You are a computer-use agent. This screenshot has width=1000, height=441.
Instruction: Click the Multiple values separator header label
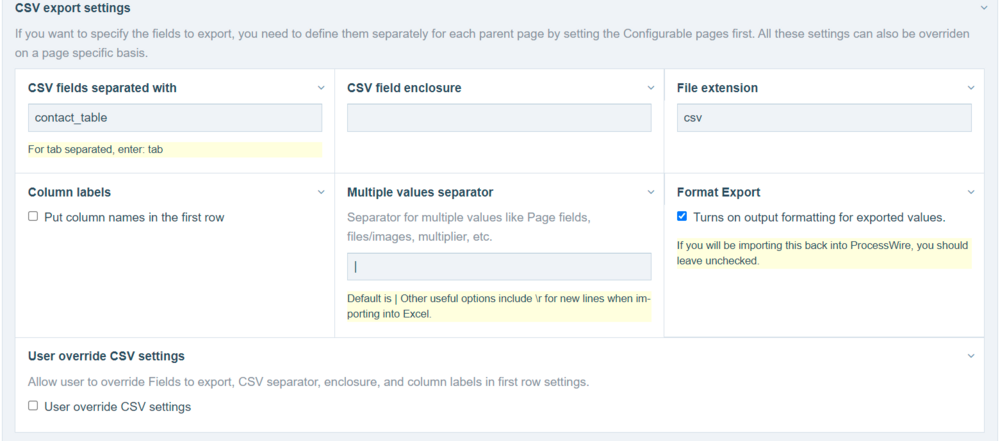tap(420, 192)
